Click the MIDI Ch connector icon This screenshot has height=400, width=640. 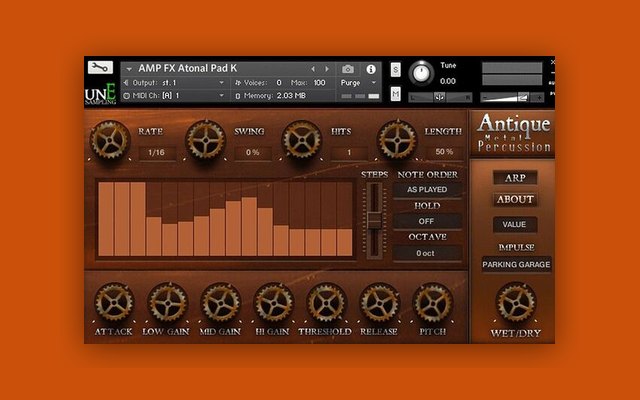127,96
